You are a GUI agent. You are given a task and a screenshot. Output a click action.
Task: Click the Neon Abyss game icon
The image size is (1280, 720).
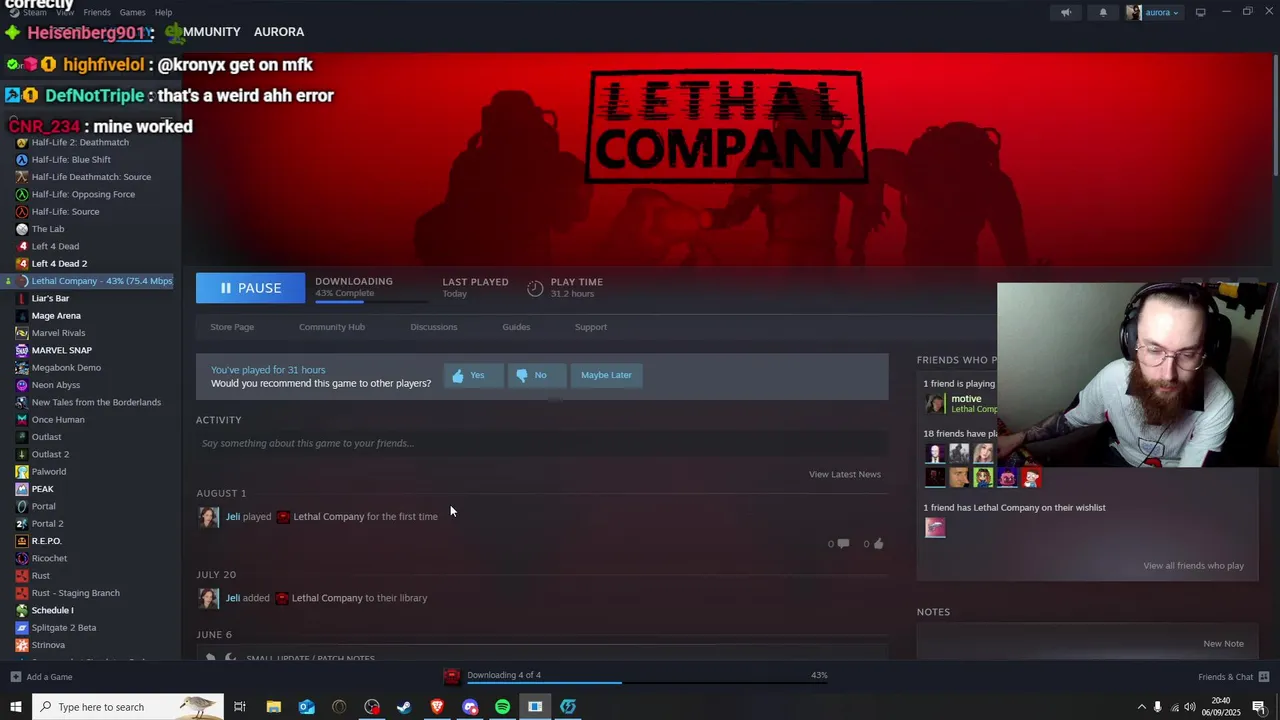point(22,385)
